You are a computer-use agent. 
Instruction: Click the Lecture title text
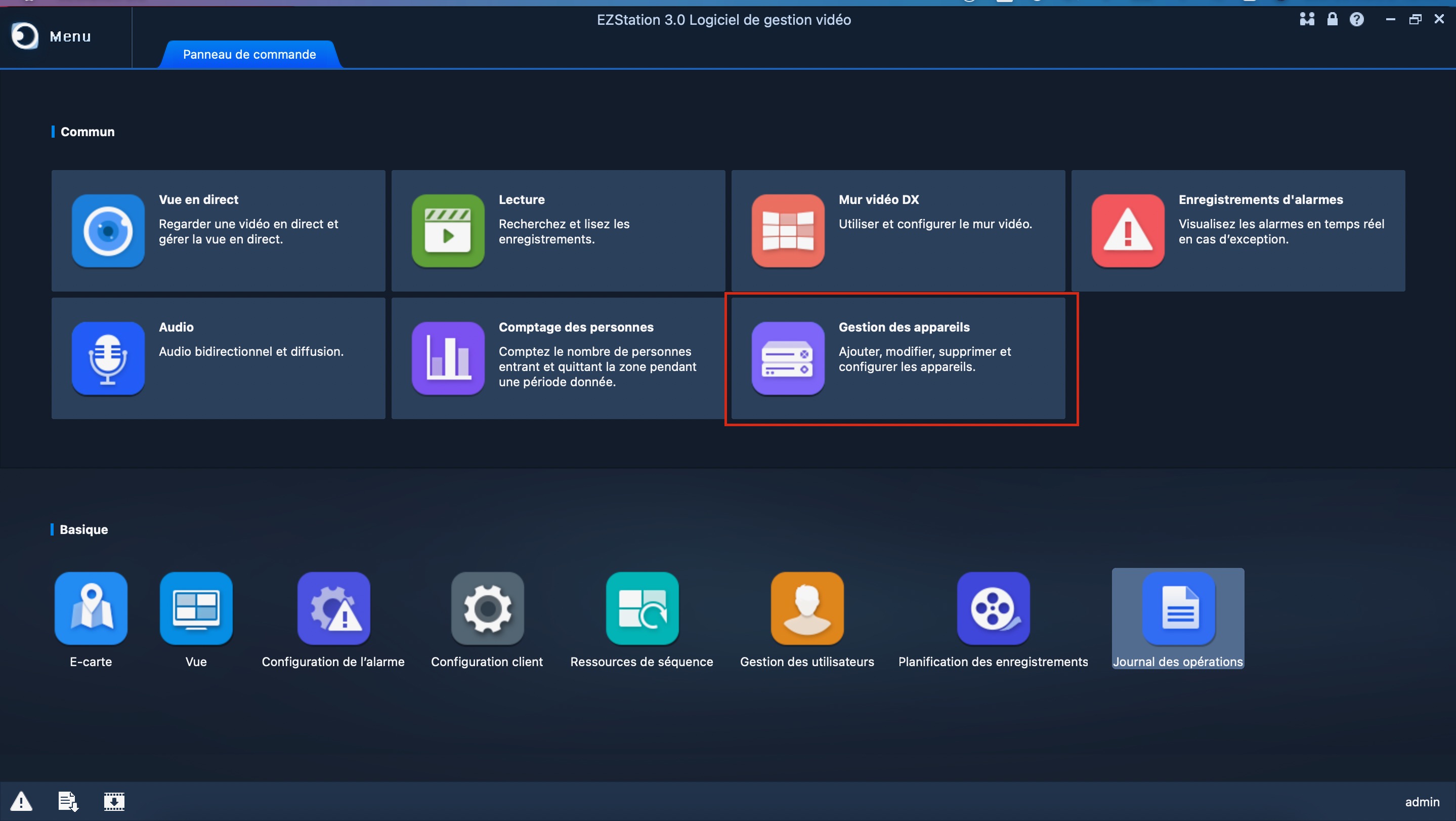521,199
